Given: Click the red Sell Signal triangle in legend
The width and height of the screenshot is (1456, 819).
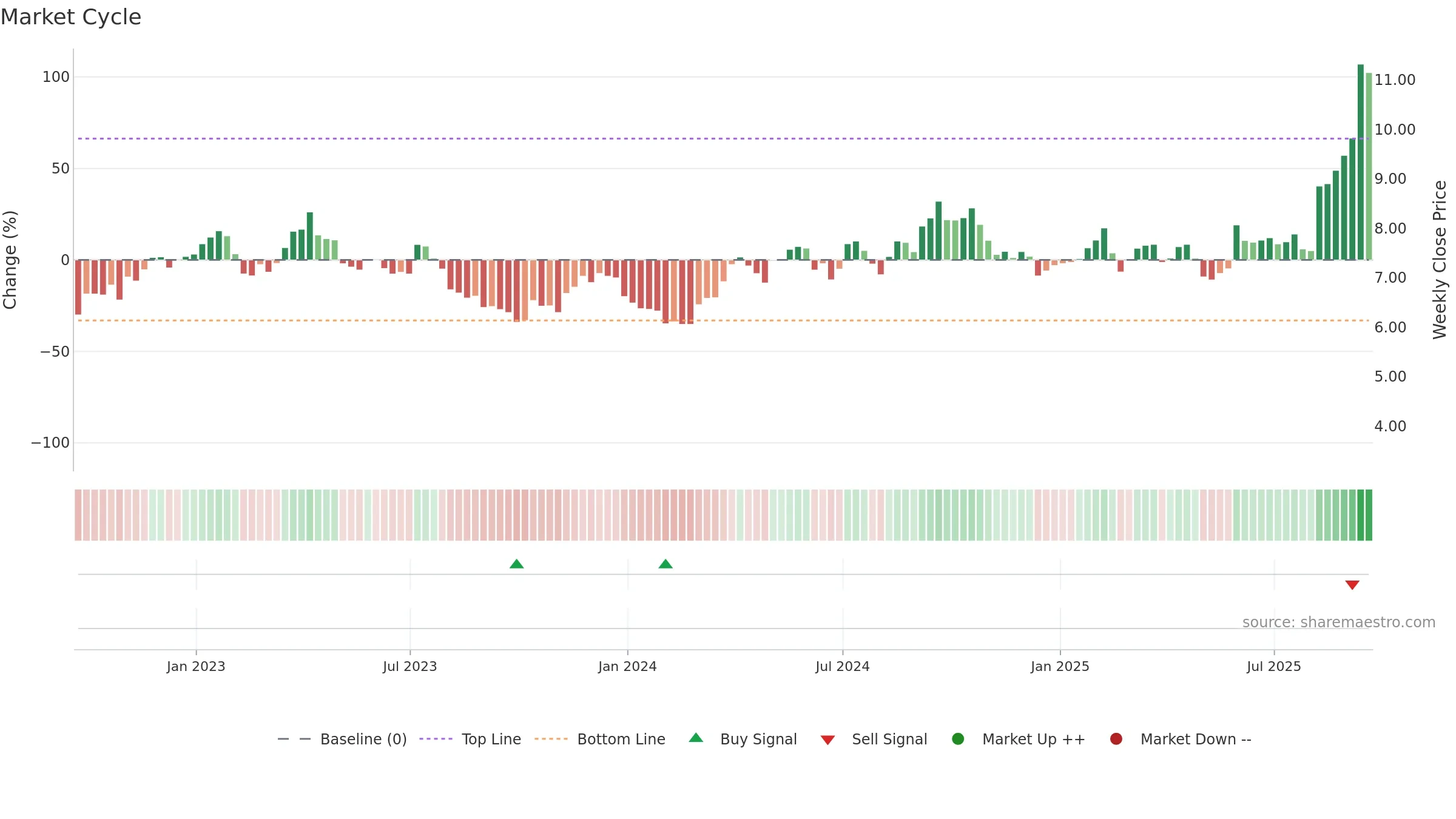Looking at the screenshot, I should coord(827,740).
